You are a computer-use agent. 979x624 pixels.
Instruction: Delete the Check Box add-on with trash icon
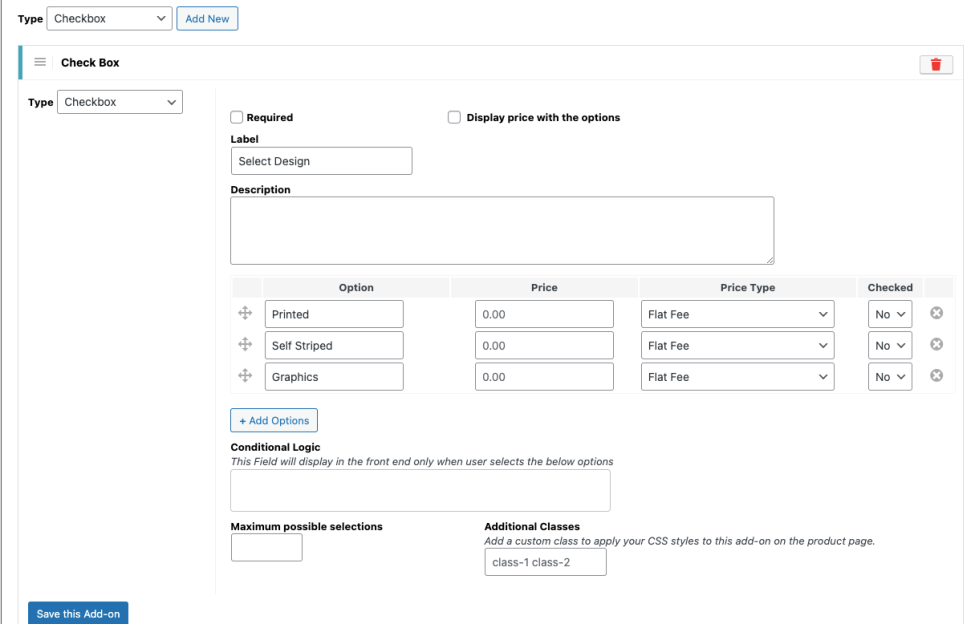(935, 64)
